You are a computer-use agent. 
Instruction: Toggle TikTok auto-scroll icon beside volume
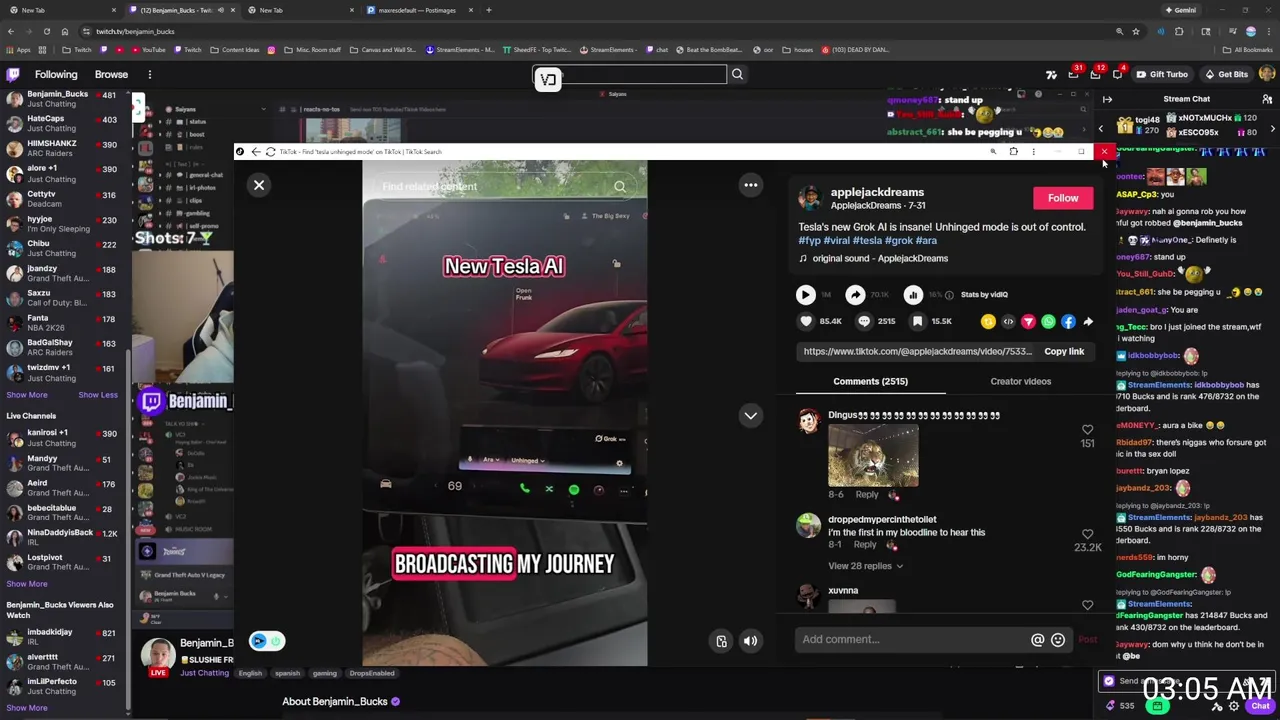coord(721,641)
